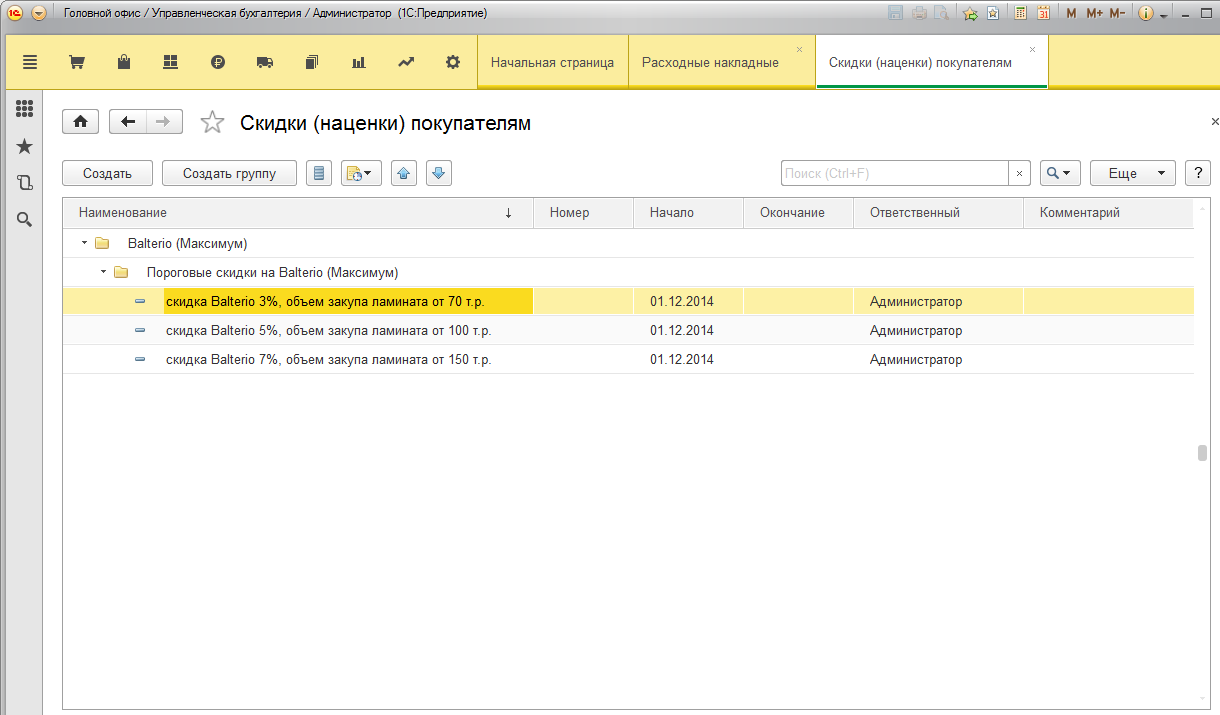The height and width of the screenshot is (715, 1220).
Task: Move item up arrow button
Action: tap(403, 173)
